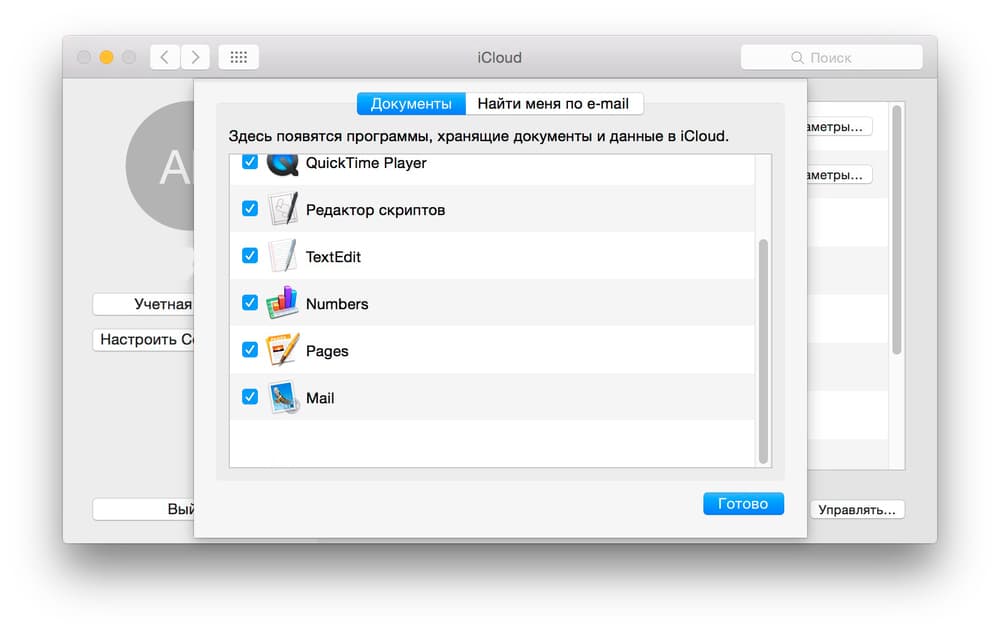Toggle the TextEdit checkbox
Viewport: 1000px width, 633px height.
pyautogui.click(x=250, y=256)
